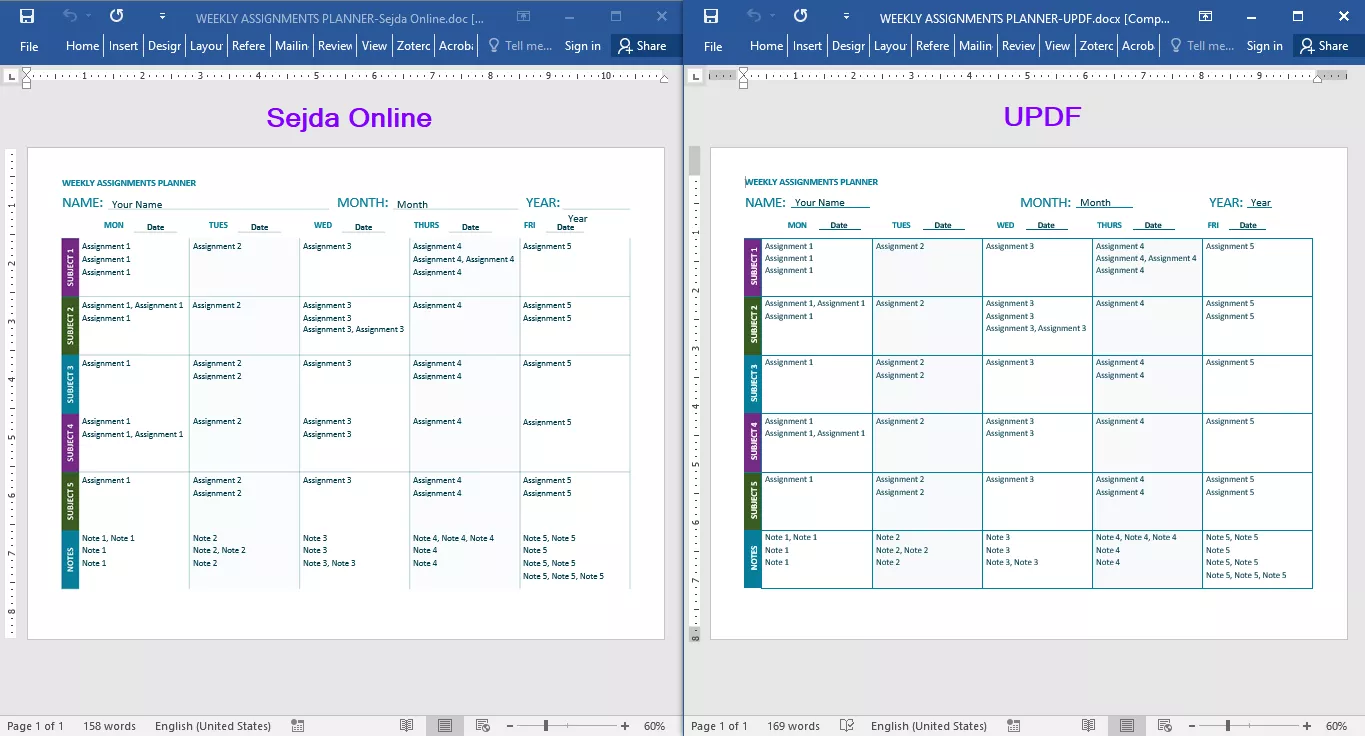The image size is (1365, 736).
Task: Open zoom dialog via 60% in Sejda window
Action: (654, 726)
